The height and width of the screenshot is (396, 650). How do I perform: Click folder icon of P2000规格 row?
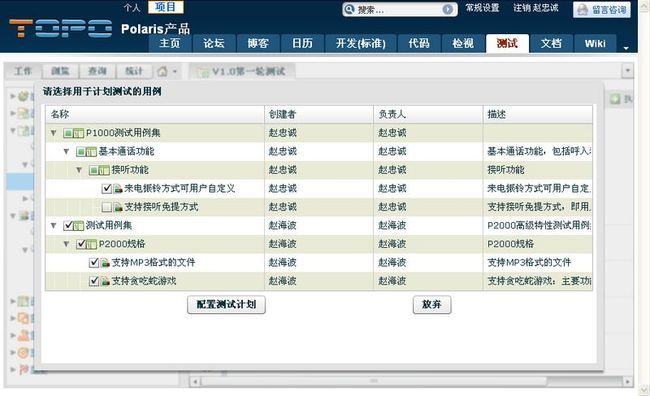coord(92,245)
